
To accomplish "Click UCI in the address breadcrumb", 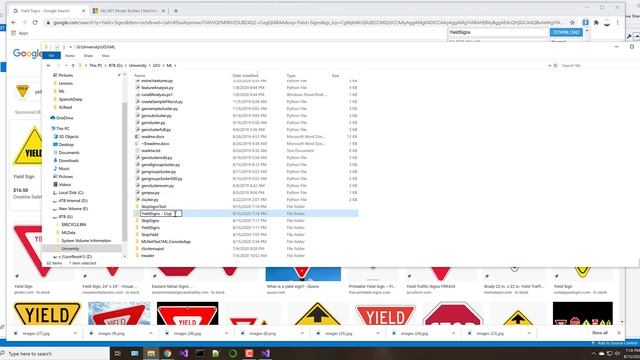I will (x=156, y=65).
